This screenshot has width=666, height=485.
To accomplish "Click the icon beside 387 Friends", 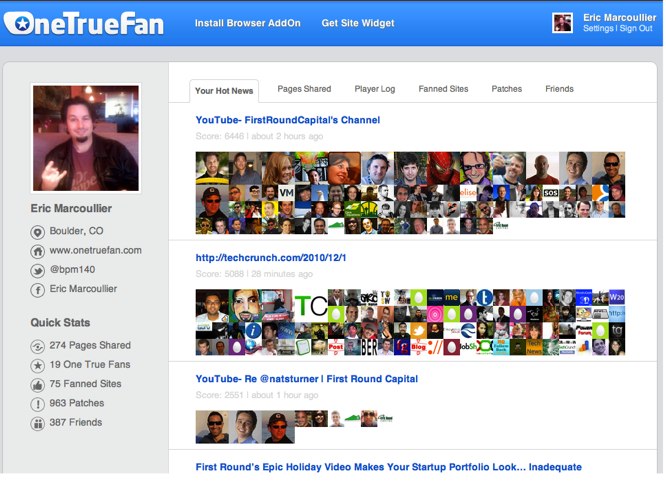I will (x=37, y=423).
